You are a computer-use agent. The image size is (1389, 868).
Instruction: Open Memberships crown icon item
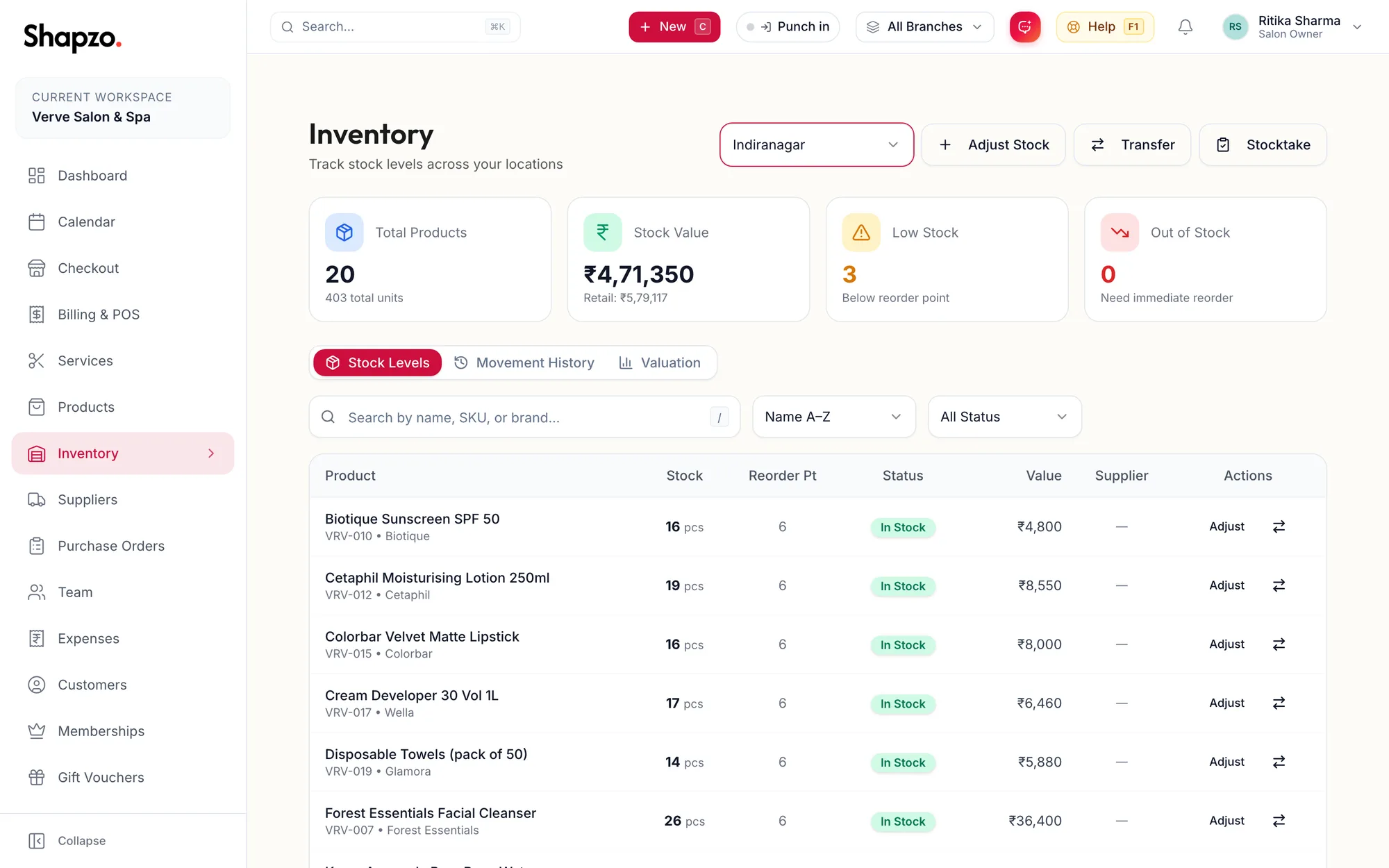[x=123, y=731]
